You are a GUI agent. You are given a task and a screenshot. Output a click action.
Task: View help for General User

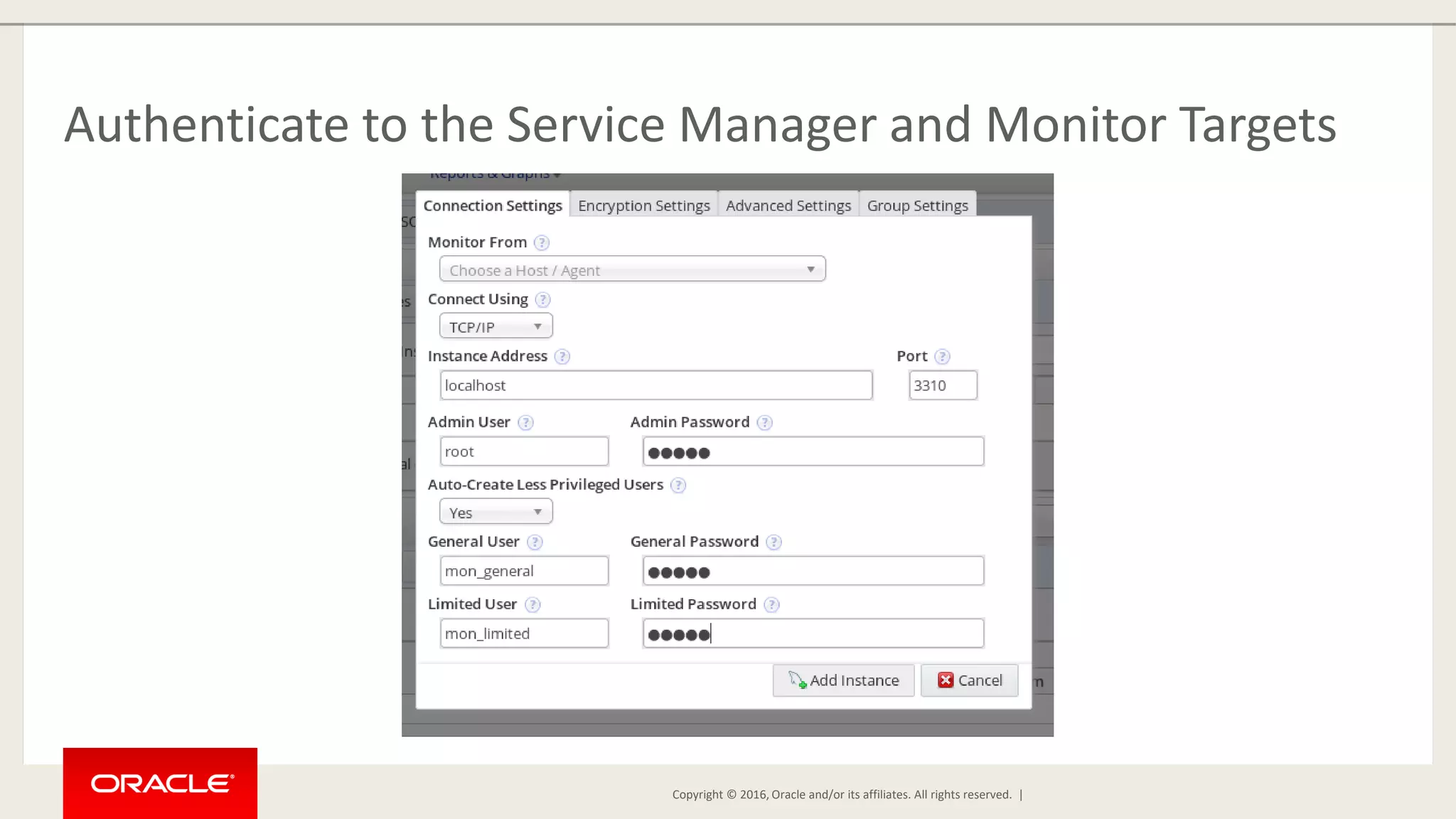tap(535, 542)
